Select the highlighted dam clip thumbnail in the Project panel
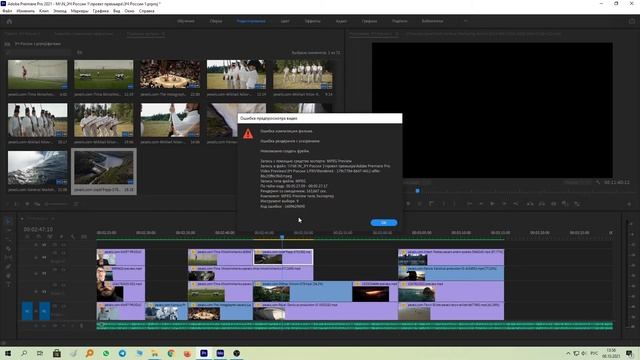 click(x=104, y=167)
